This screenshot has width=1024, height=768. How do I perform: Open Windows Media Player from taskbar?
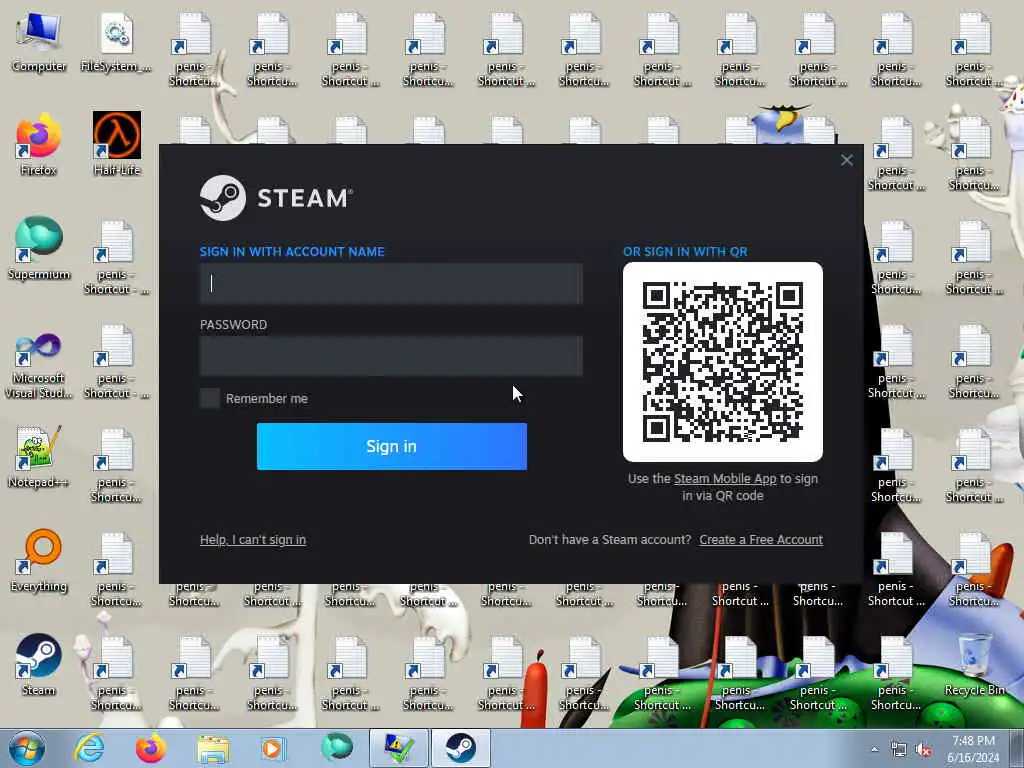[x=274, y=748]
